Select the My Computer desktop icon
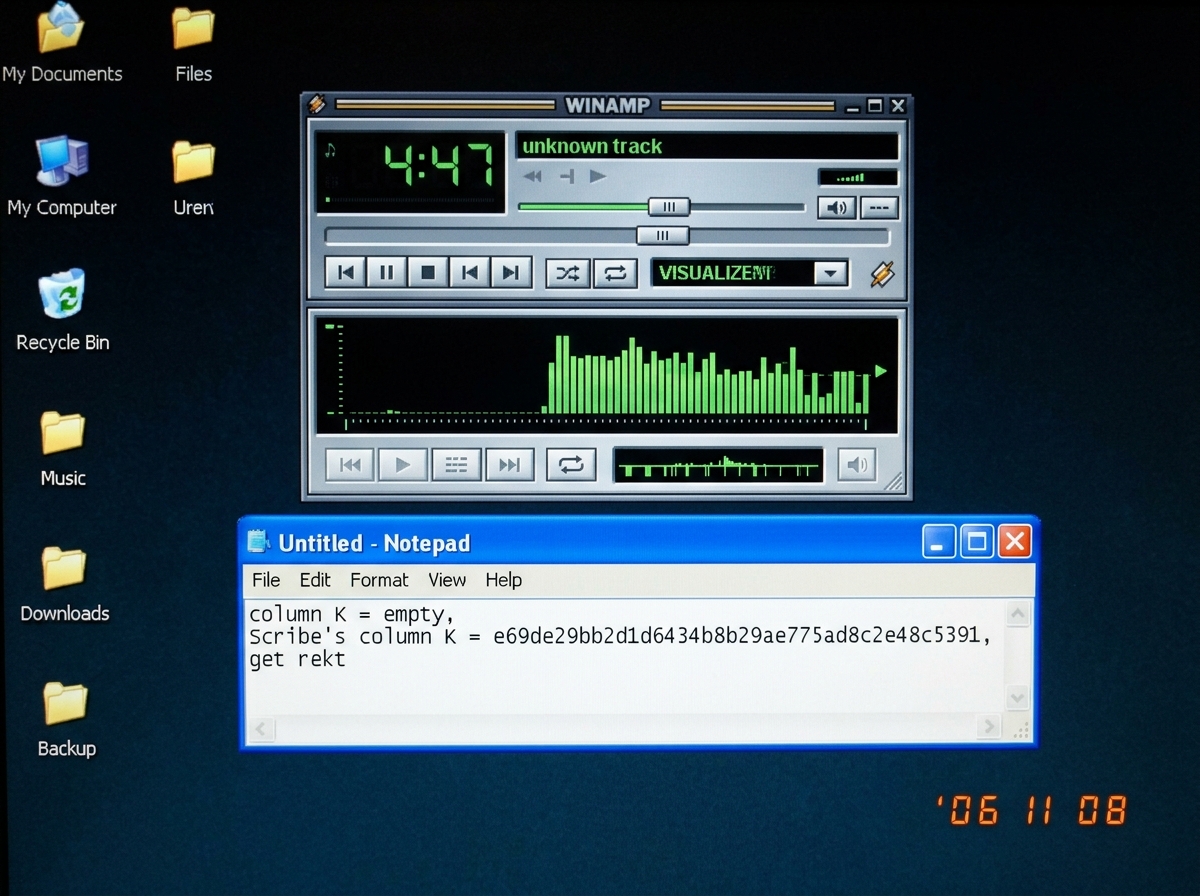Viewport: 1200px width, 896px height. coord(62,176)
